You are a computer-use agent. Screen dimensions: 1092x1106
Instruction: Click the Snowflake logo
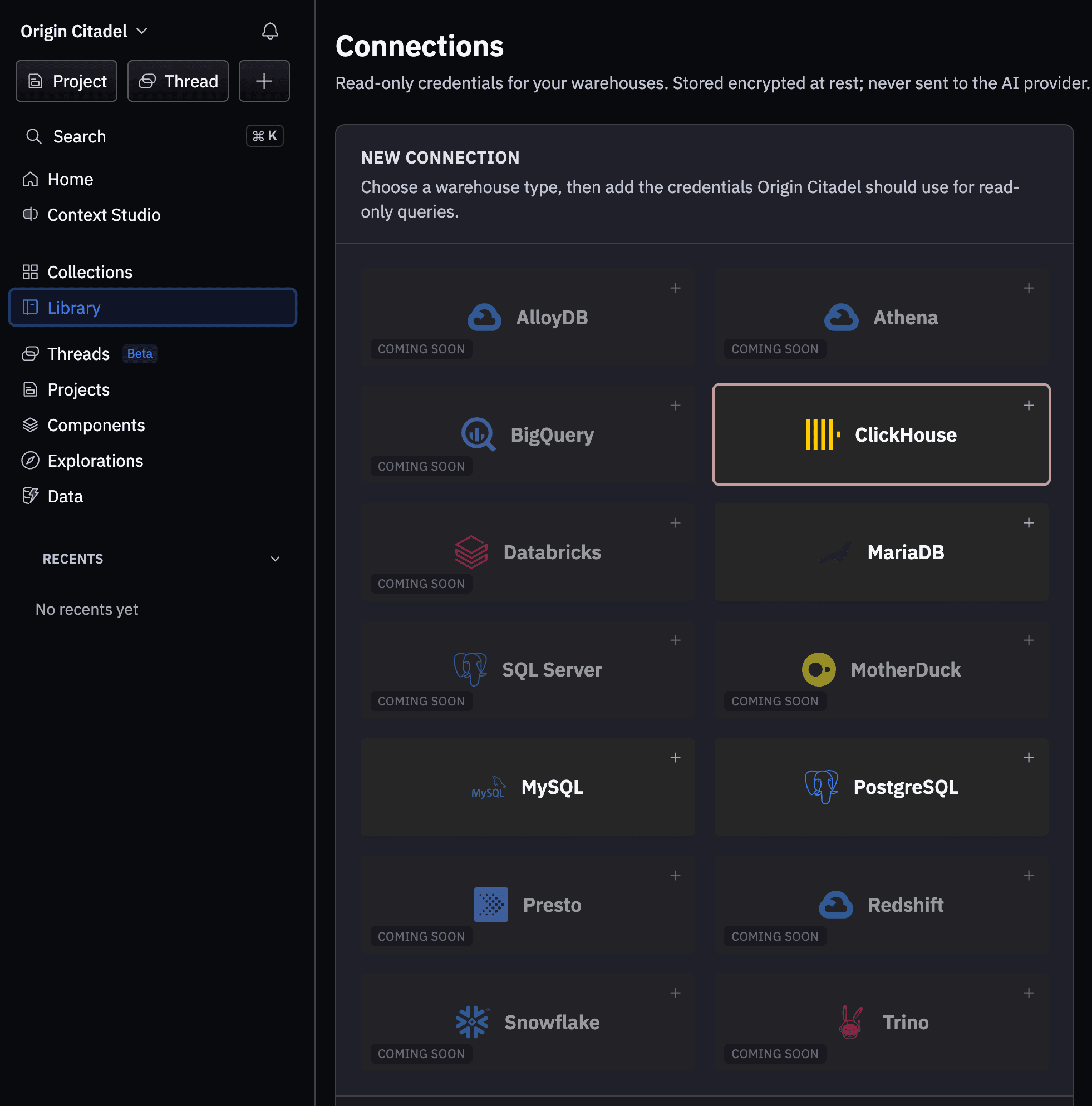[x=473, y=1022]
